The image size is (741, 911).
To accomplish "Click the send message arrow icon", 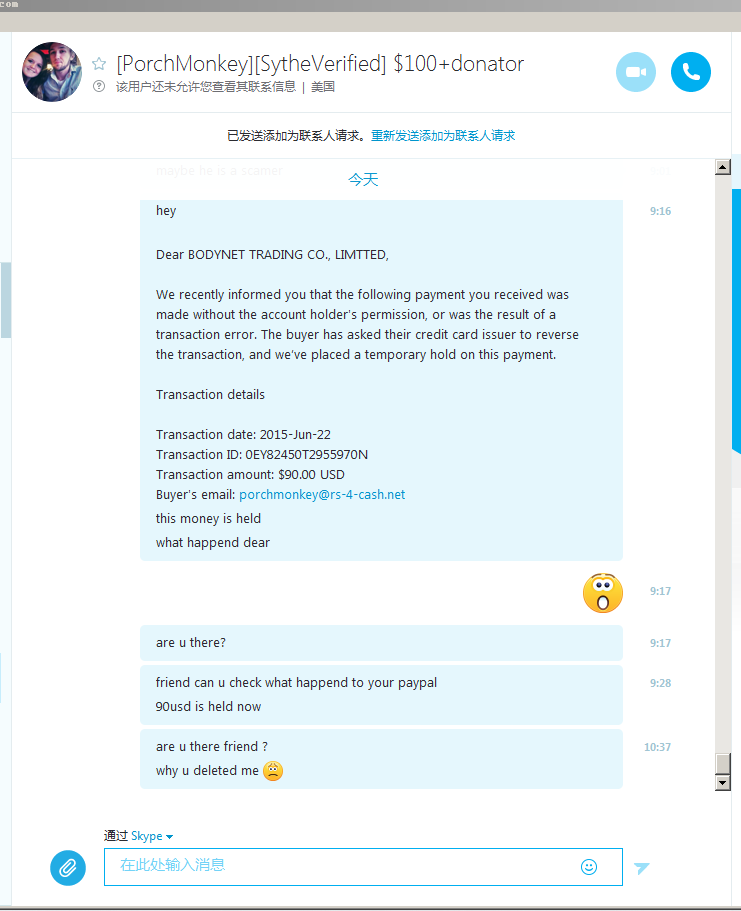I will 642,868.
